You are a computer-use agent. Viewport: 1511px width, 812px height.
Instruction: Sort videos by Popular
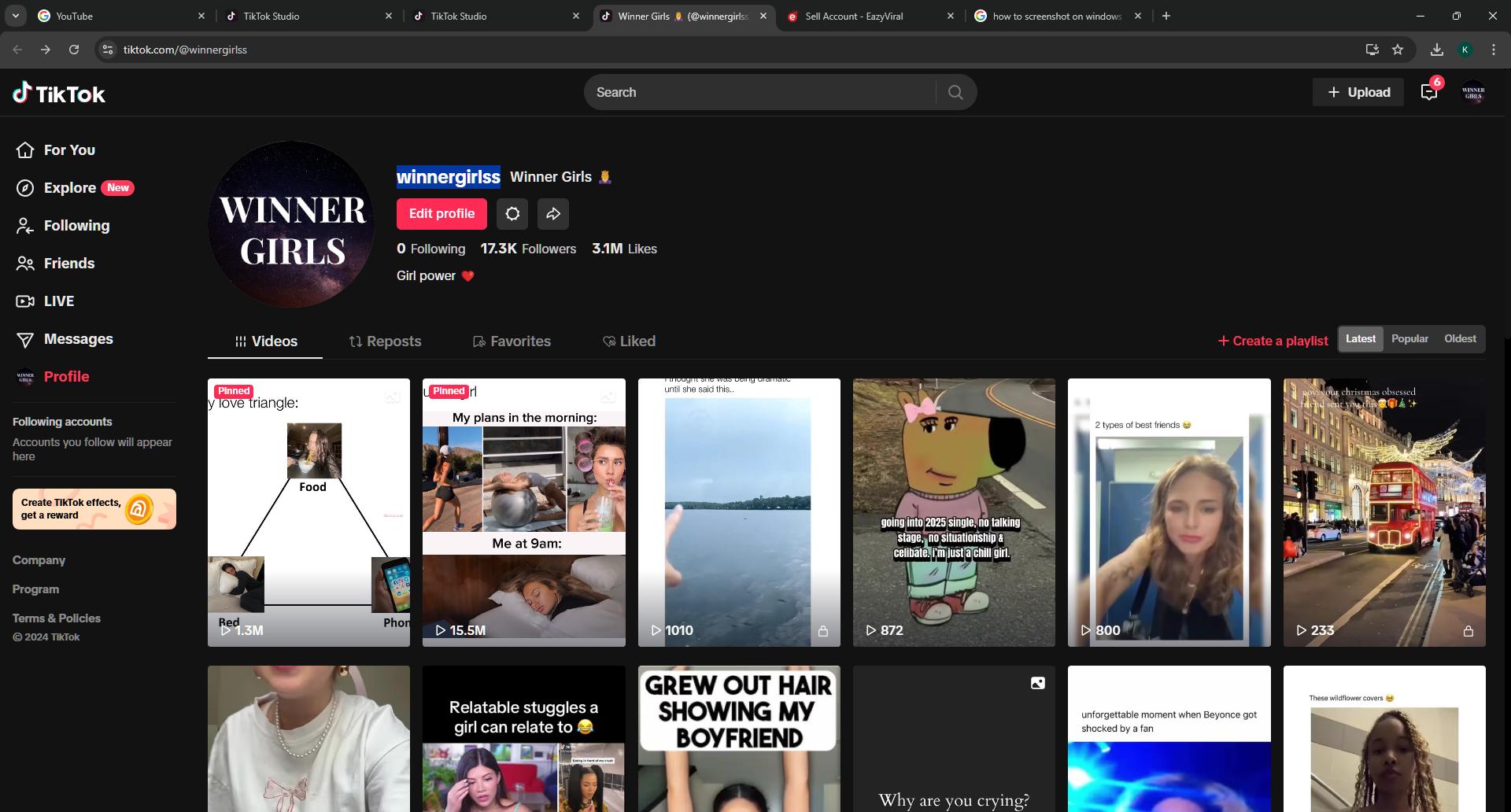point(1409,339)
